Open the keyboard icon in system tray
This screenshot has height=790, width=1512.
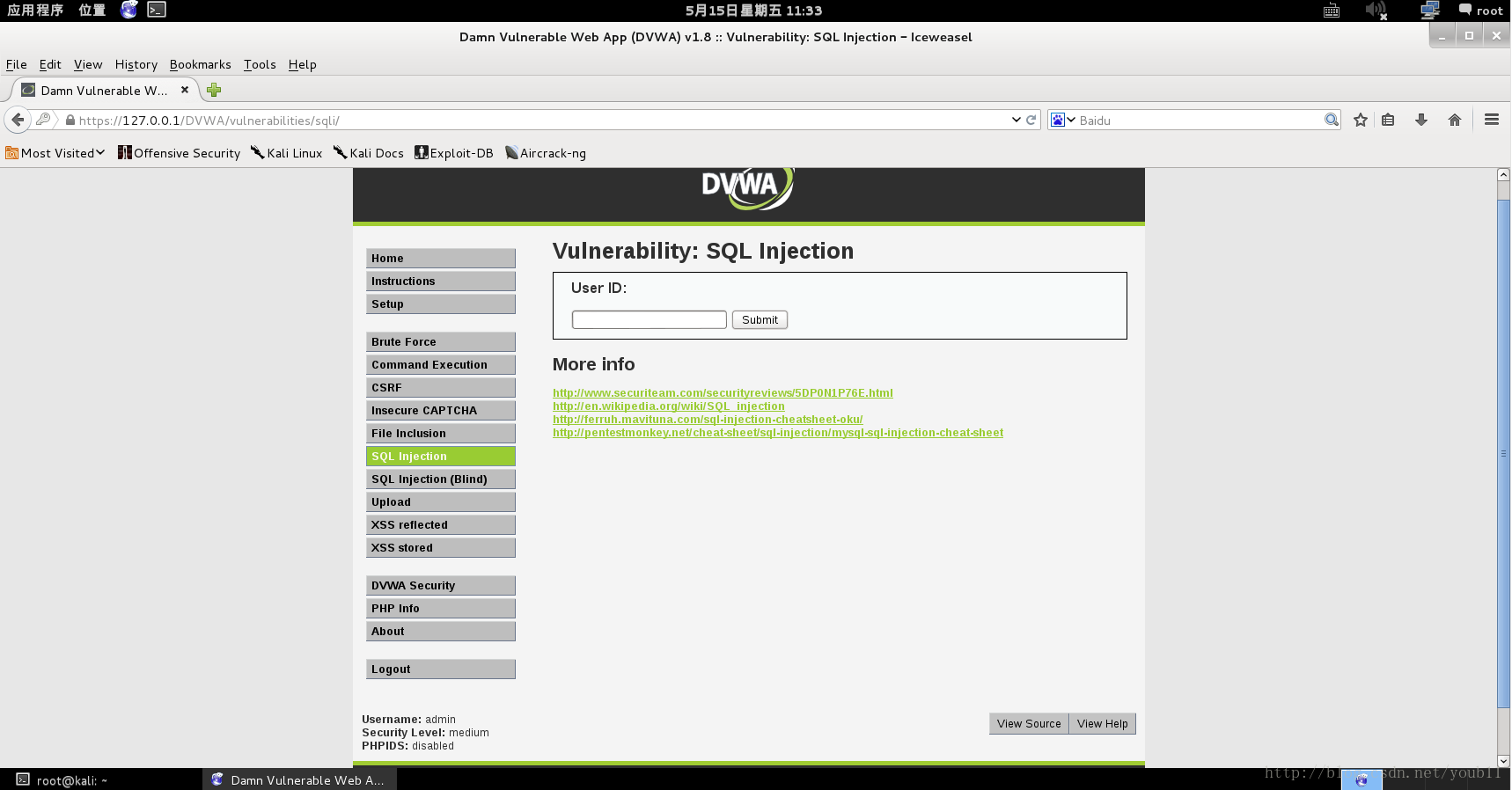point(1332,11)
